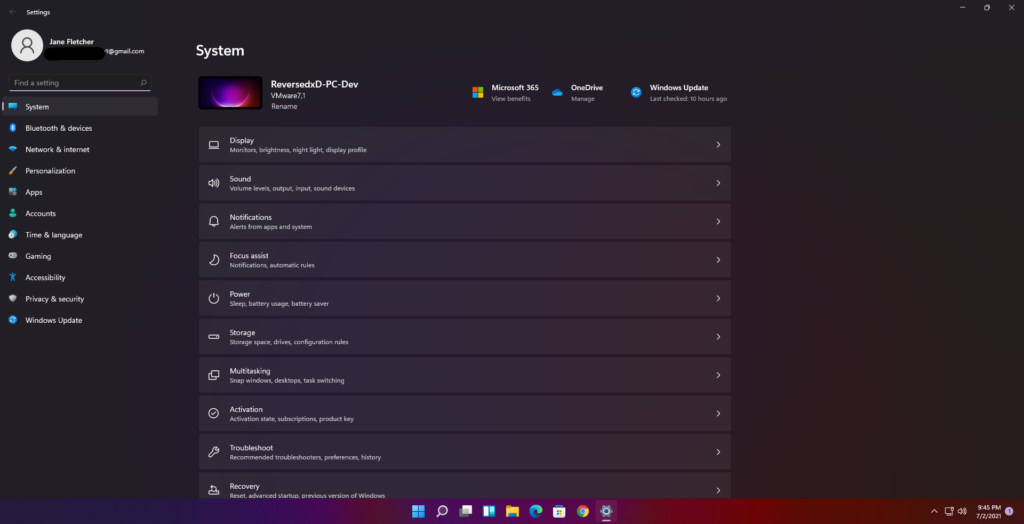Open the Apps settings section
Viewport: 1024px width, 524px height.
(x=80, y=192)
